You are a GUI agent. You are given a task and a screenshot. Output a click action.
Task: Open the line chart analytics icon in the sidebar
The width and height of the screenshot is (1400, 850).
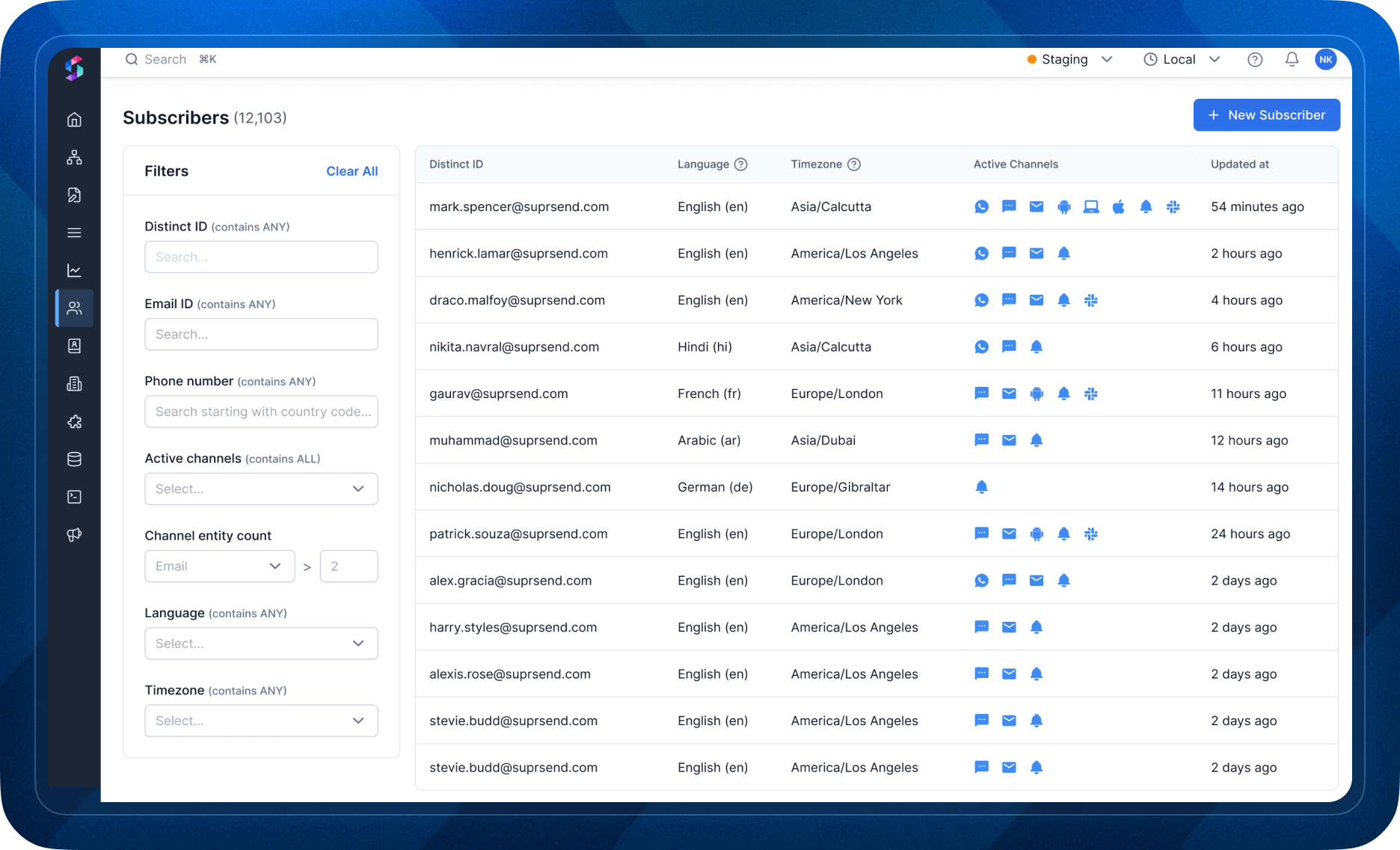pos(74,270)
